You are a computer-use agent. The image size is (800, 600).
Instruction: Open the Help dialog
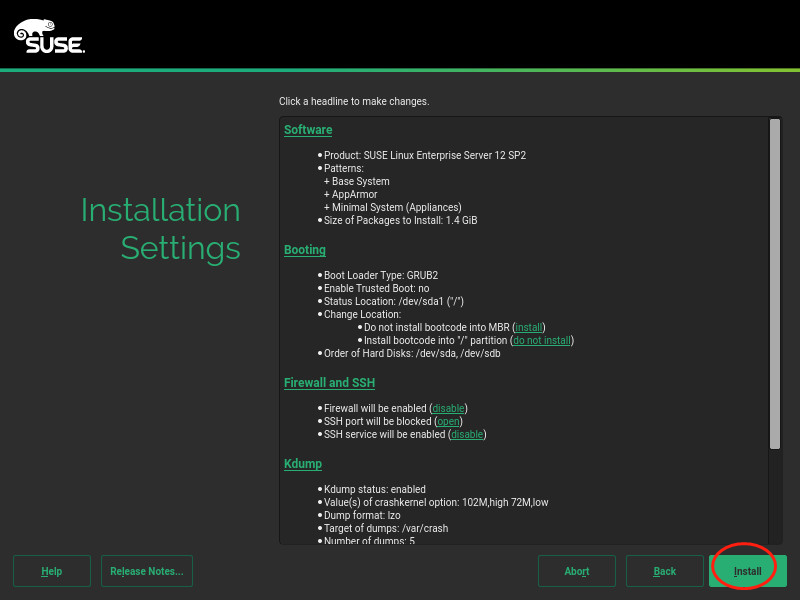pos(52,571)
